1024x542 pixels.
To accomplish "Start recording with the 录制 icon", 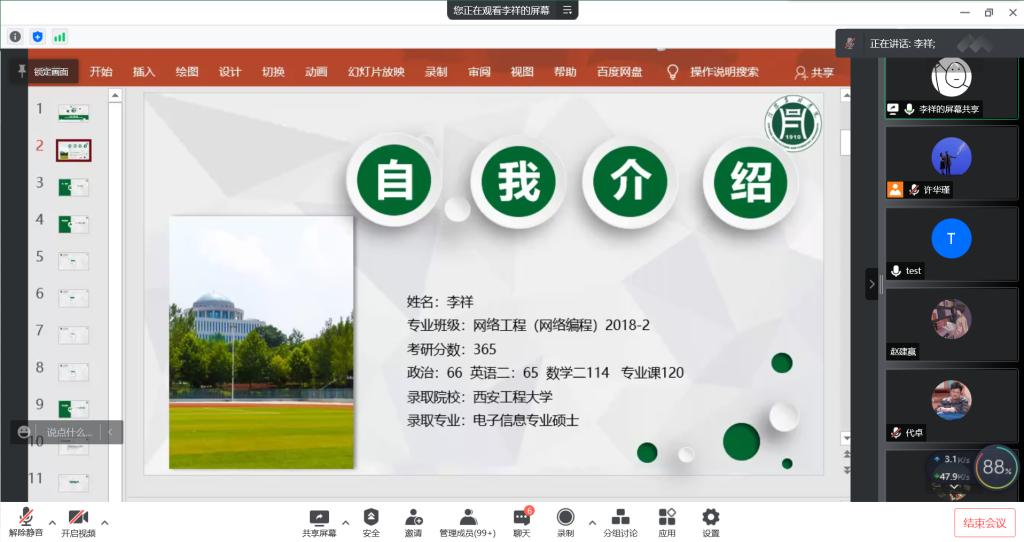I will coord(565,521).
